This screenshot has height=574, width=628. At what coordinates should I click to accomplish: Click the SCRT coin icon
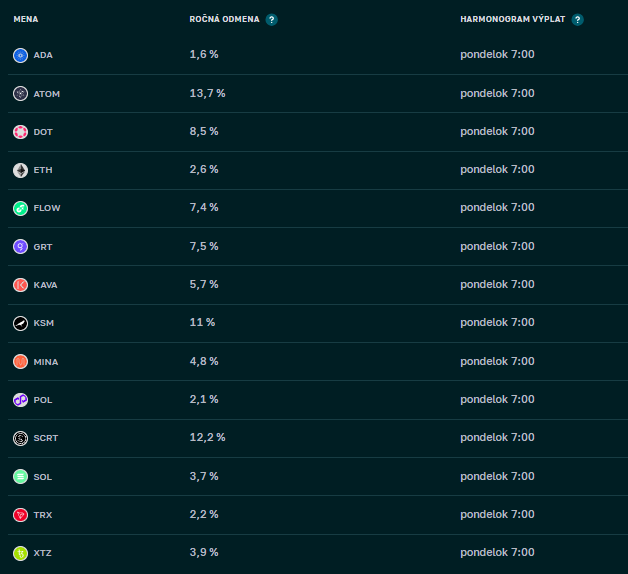pos(20,438)
